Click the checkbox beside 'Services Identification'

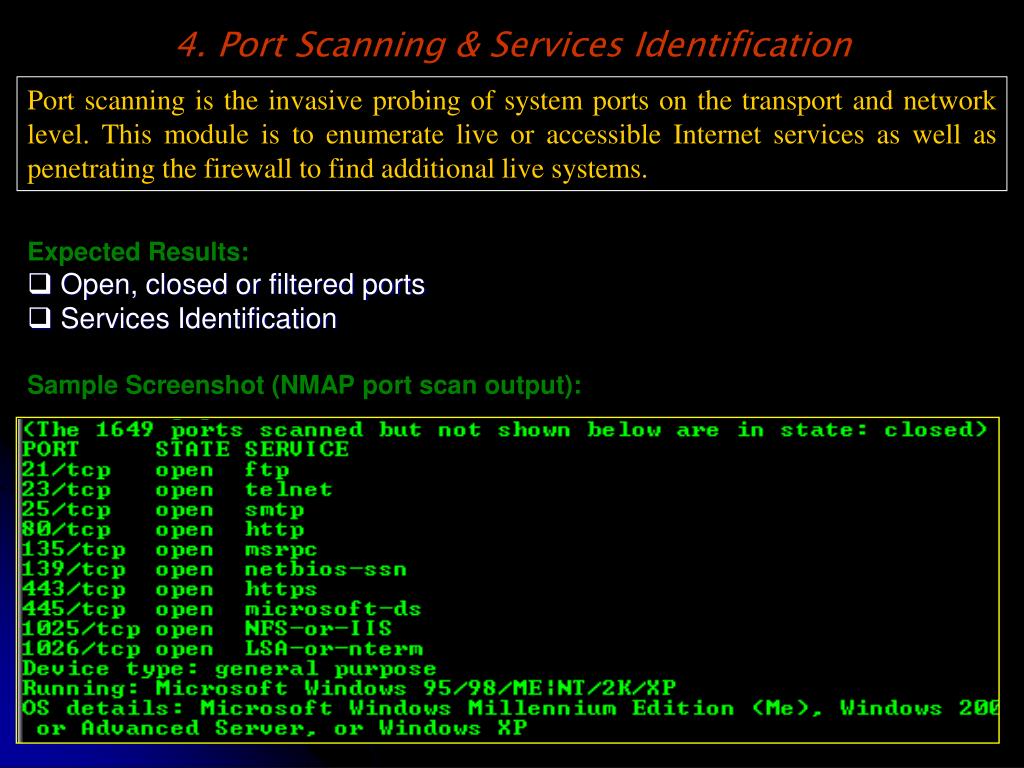(40, 318)
